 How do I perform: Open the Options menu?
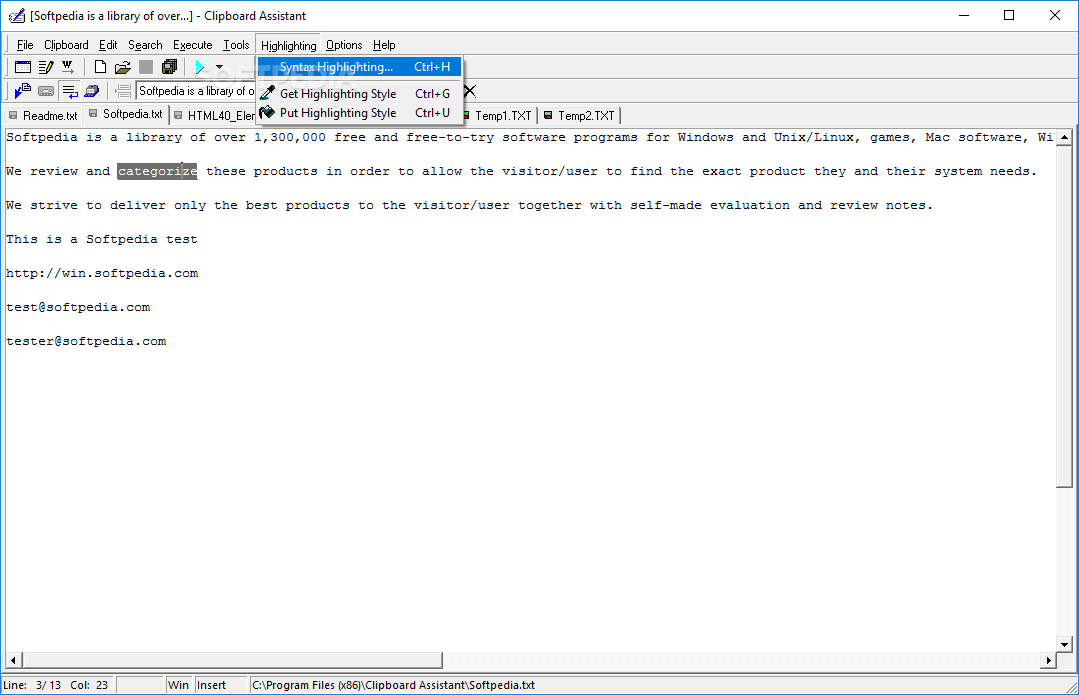[x=344, y=45]
